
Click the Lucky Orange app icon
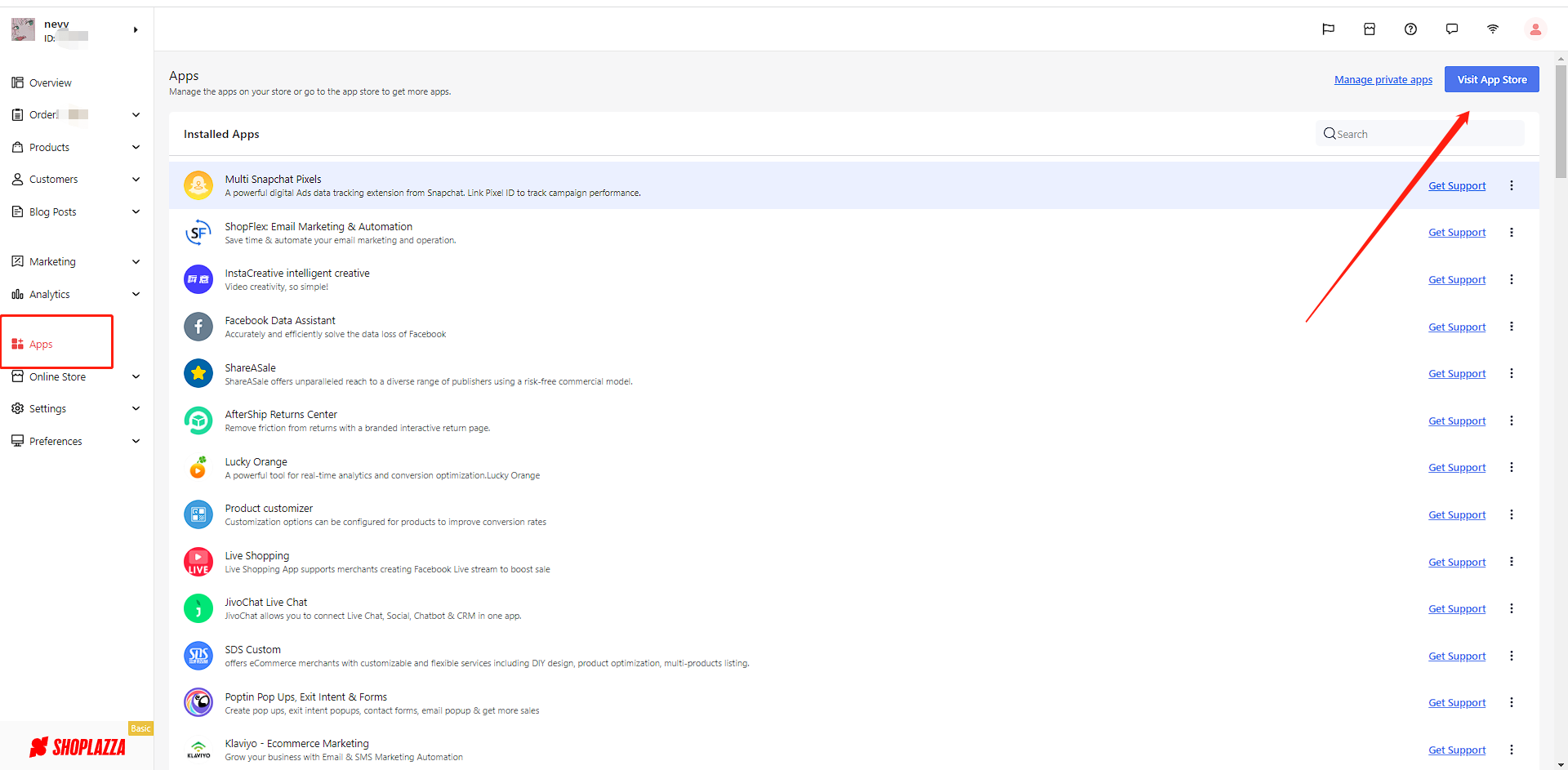[x=198, y=468]
